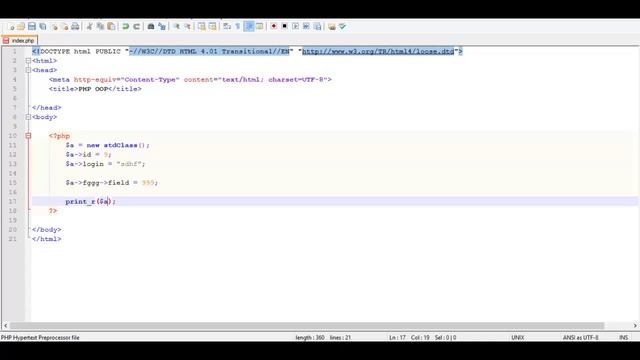Open the loose.dtd URL in the DOCTYPE line
This screenshot has width=640, height=360.
tap(378, 51)
